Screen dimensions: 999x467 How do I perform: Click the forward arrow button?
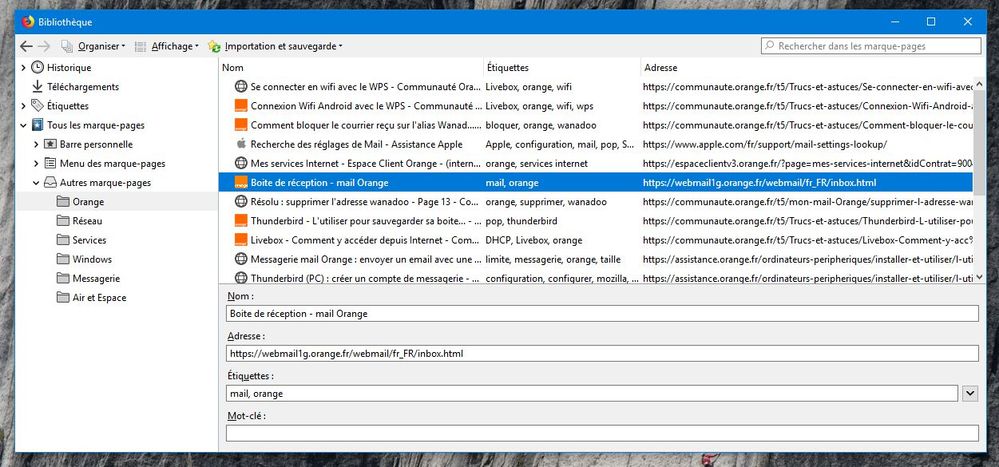point(43,47)
